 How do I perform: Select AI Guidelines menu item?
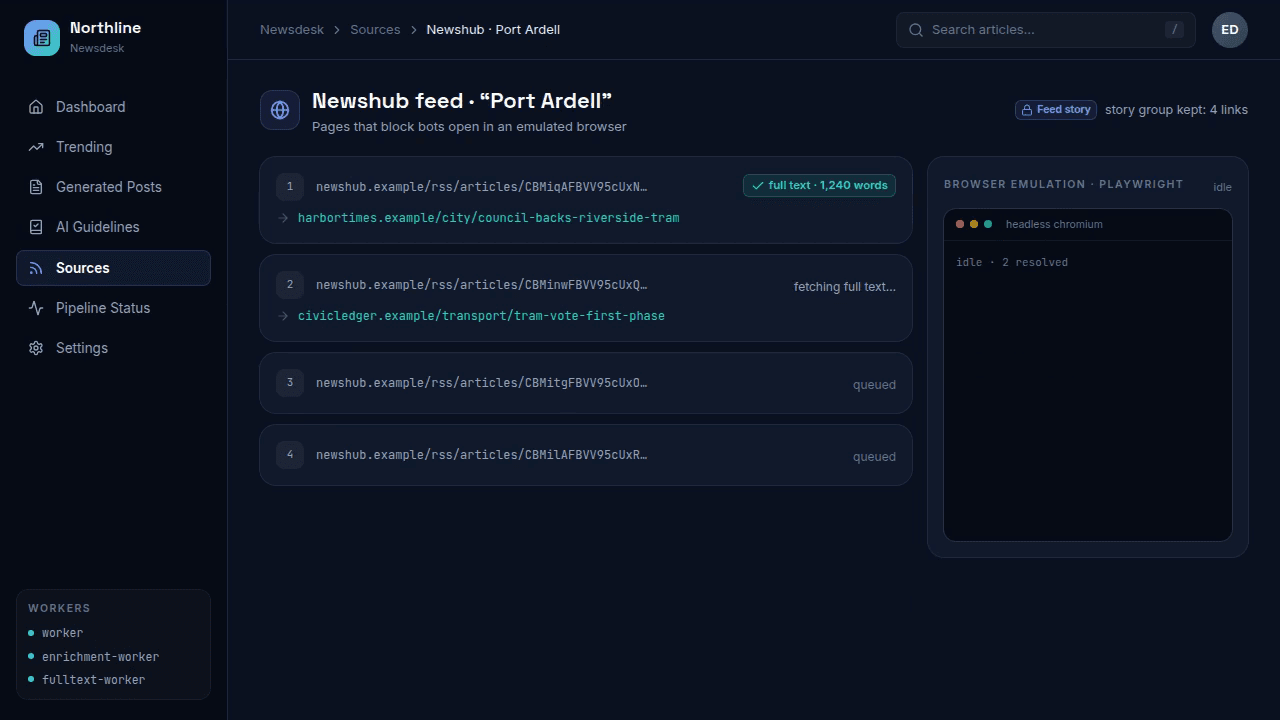coord(113,227)
